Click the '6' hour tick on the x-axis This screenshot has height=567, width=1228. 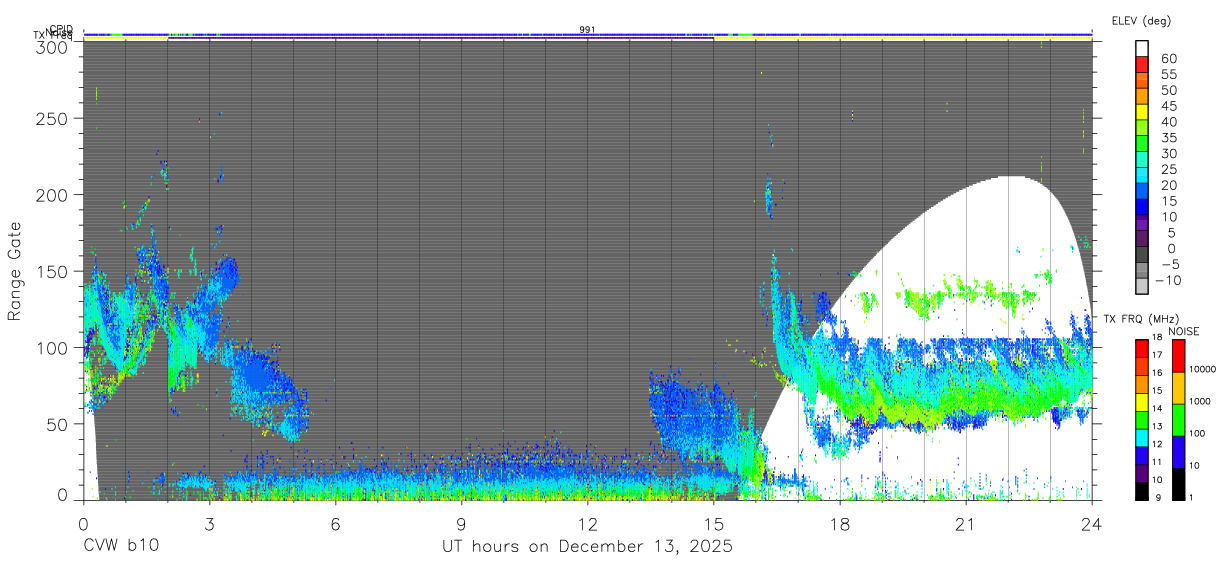335,524
